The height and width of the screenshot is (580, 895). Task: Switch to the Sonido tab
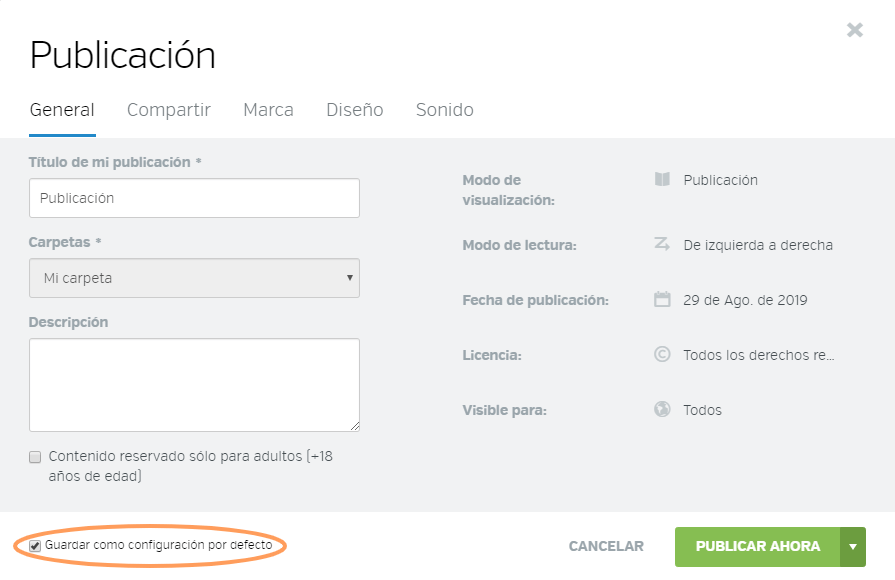pos(444,110)
